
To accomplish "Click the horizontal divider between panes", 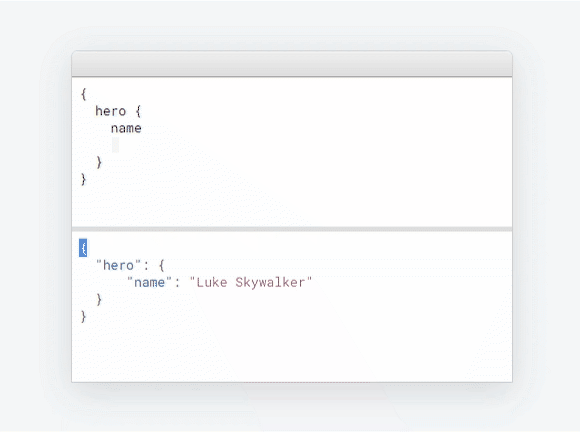I will [x=292, y=229].
